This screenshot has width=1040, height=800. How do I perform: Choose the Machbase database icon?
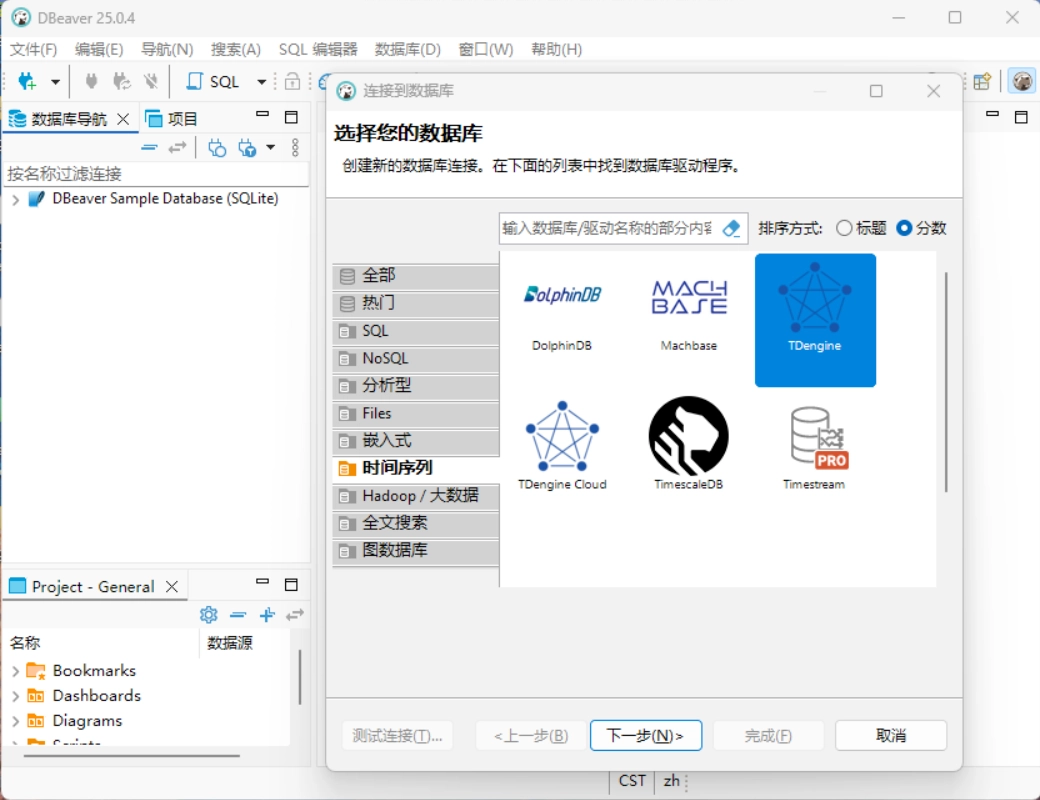tap(689, 298)
